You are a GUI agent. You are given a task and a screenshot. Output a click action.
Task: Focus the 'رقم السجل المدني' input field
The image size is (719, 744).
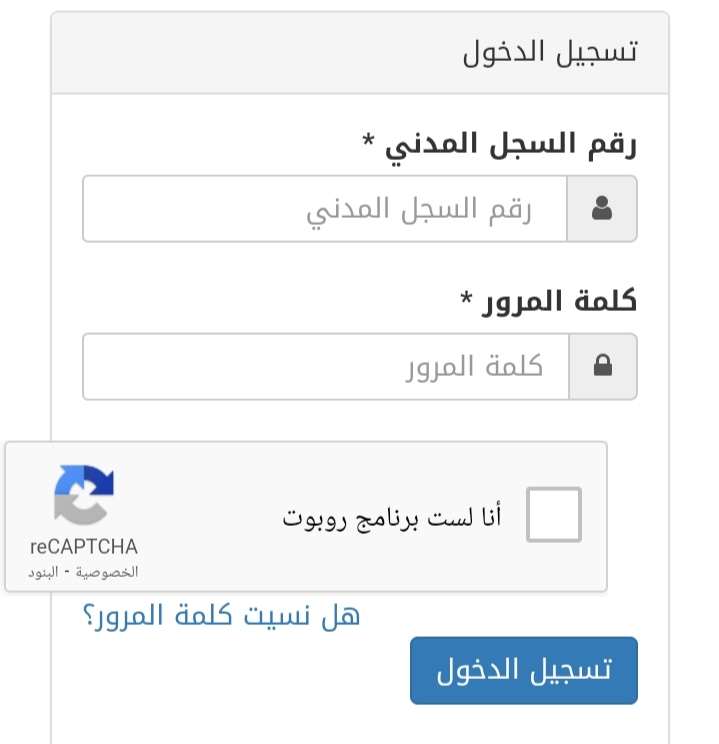click(325, 209)
